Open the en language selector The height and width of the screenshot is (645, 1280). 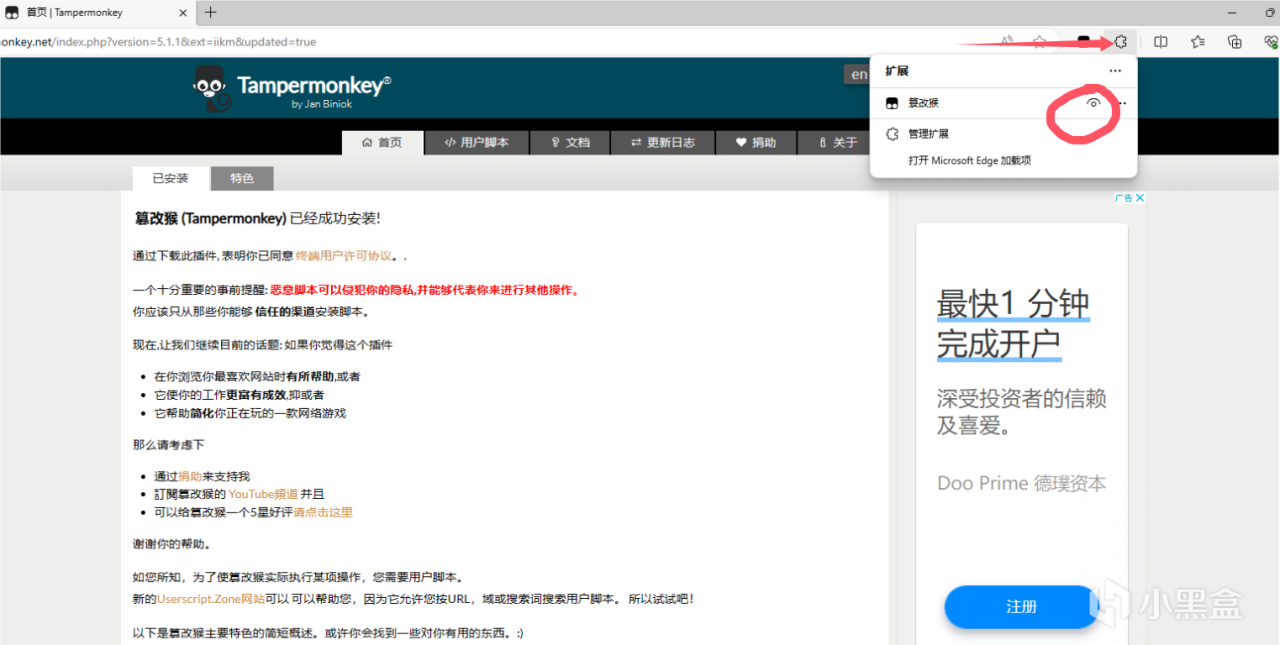[859, 74]
